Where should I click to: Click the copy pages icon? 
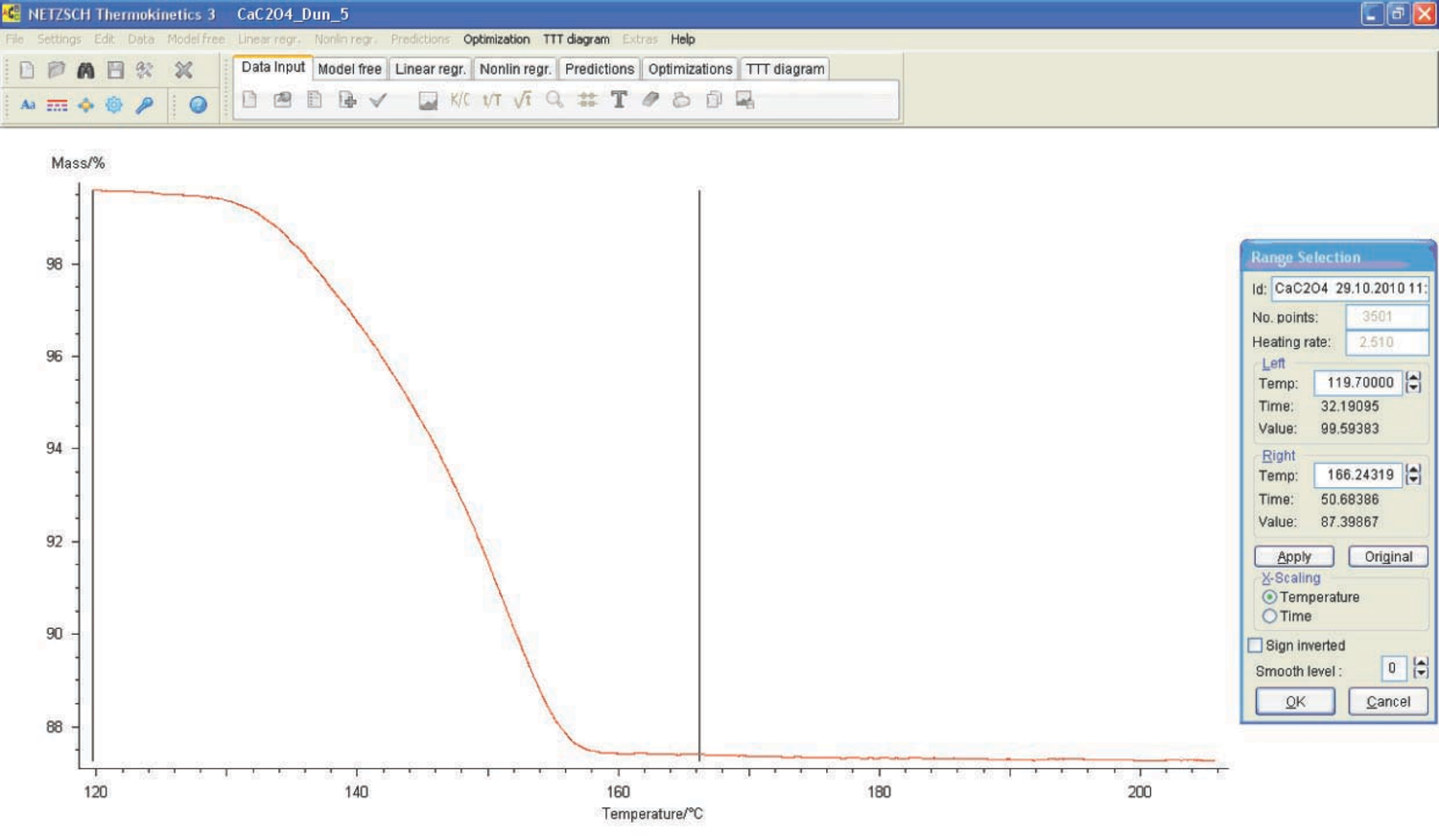714,100
